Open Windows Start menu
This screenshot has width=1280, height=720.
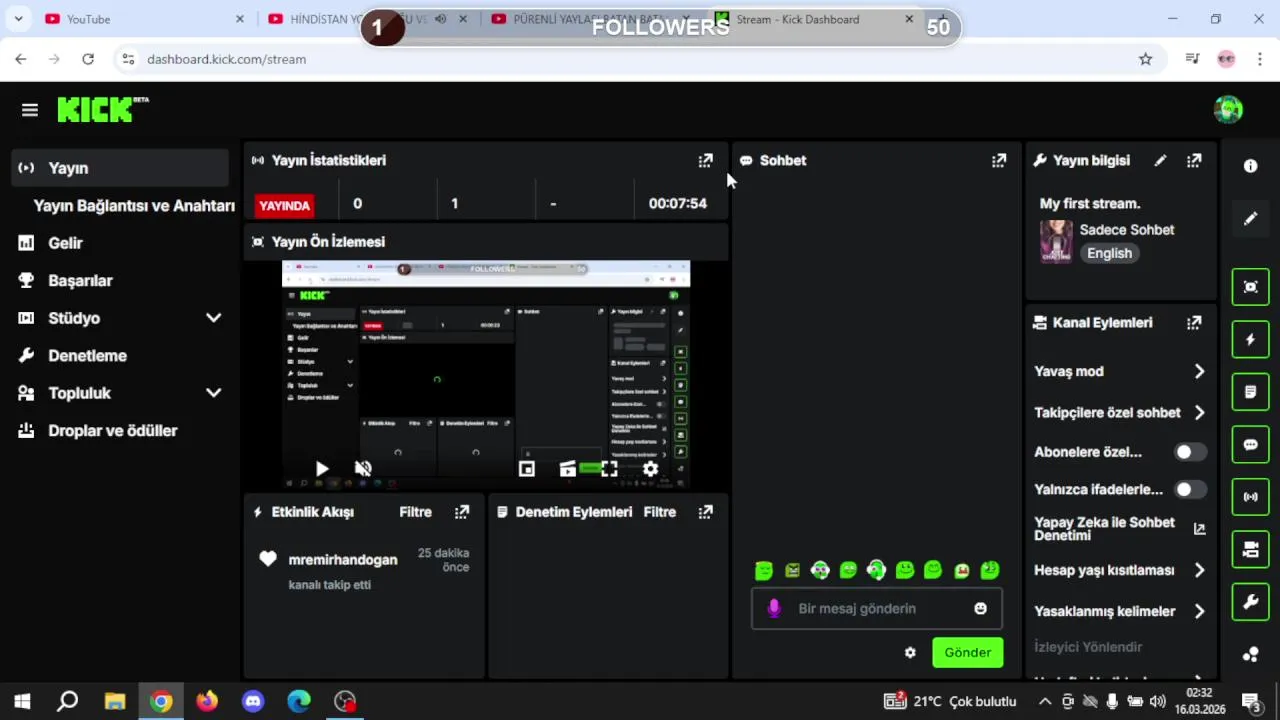pyautogui.click(x=22, y=701)
